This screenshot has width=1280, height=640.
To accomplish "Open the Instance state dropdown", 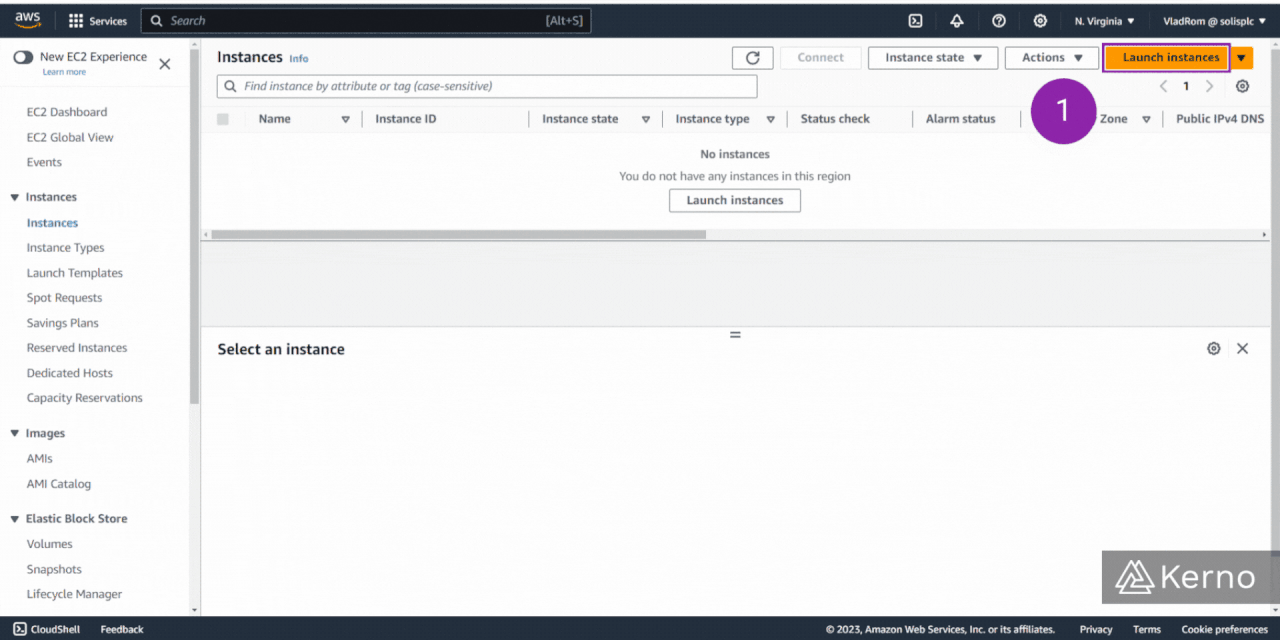I will tap(933, 58).
